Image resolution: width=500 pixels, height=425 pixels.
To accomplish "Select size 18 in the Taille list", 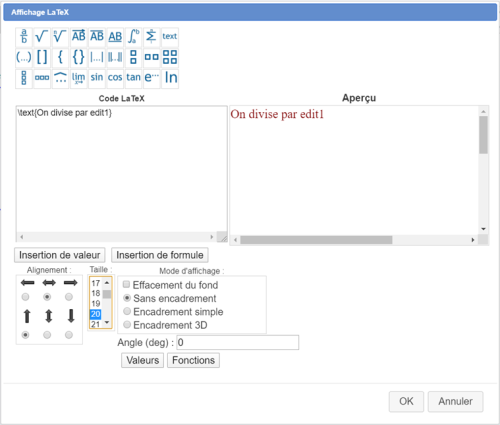I will (96, 293).
